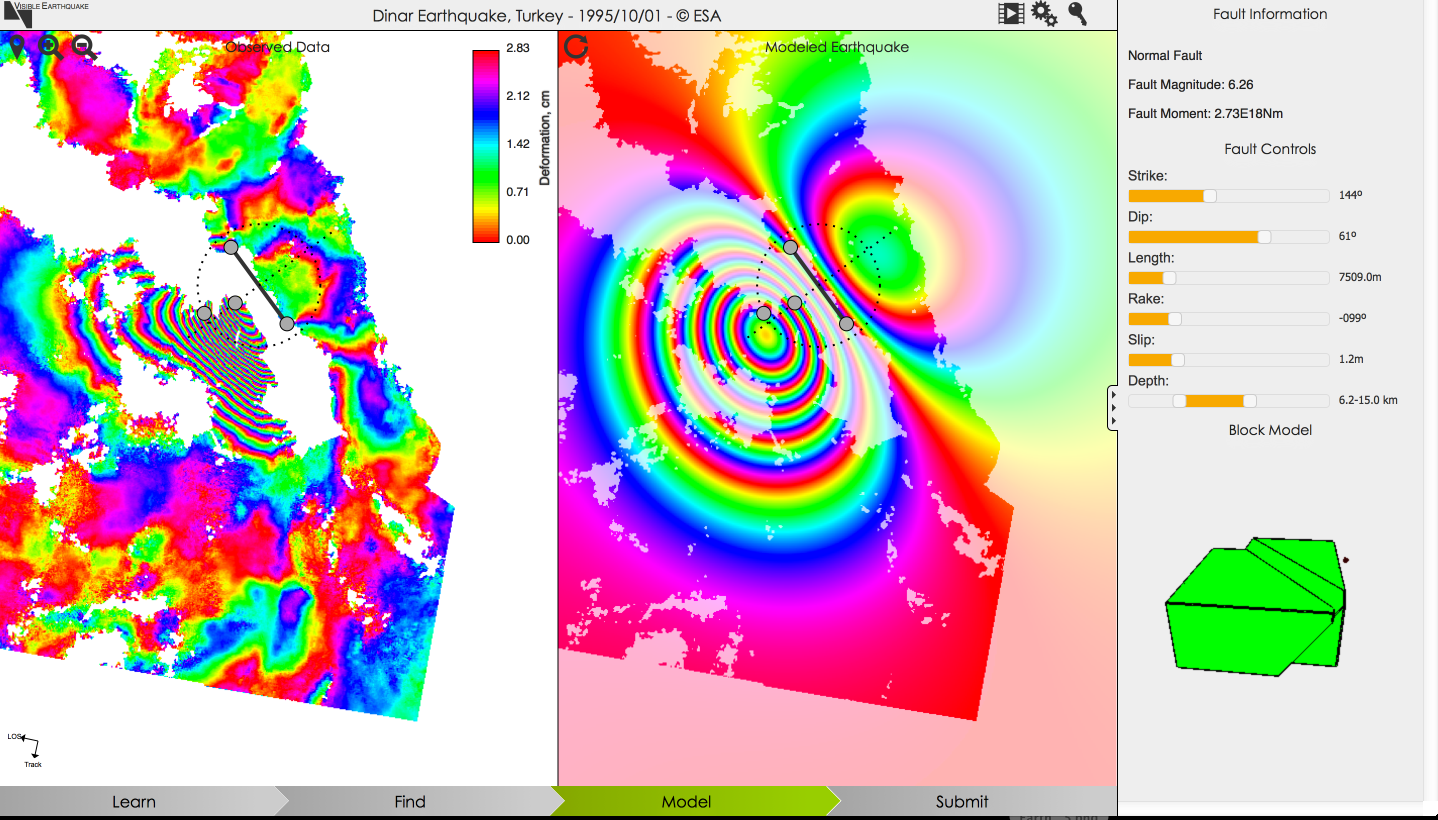Open the Block Model section
The image size is (1438, 820).
(x=1270, y=430)
